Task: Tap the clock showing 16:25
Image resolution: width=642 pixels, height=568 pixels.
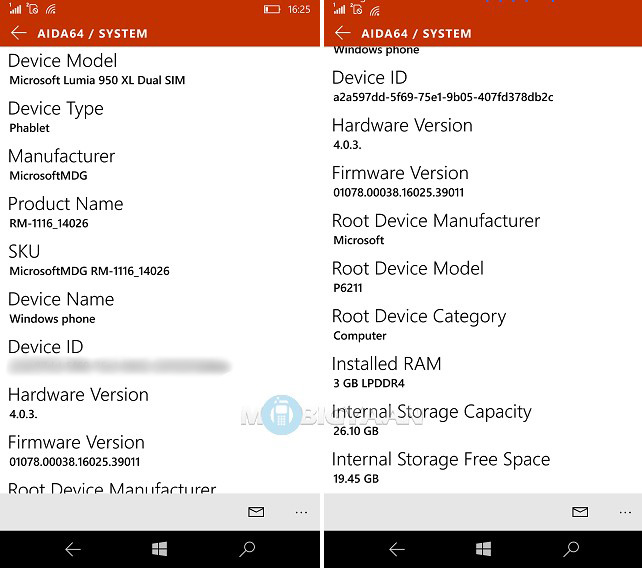Action: (x=299, y=9)
